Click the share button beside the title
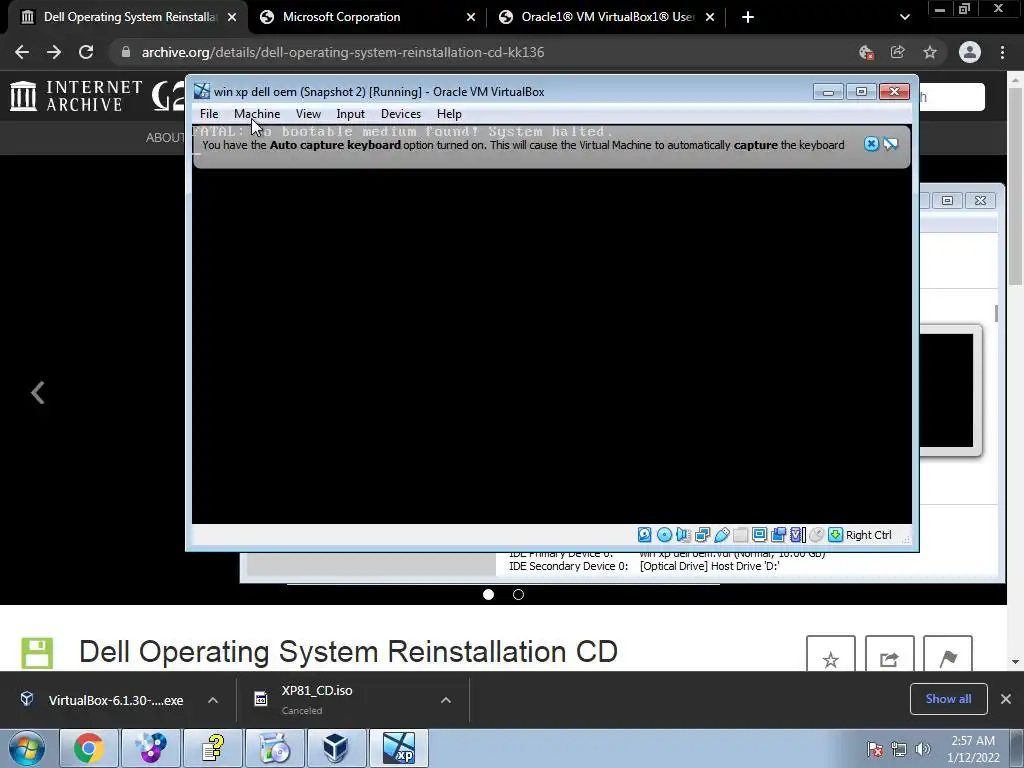 point(889,654)
